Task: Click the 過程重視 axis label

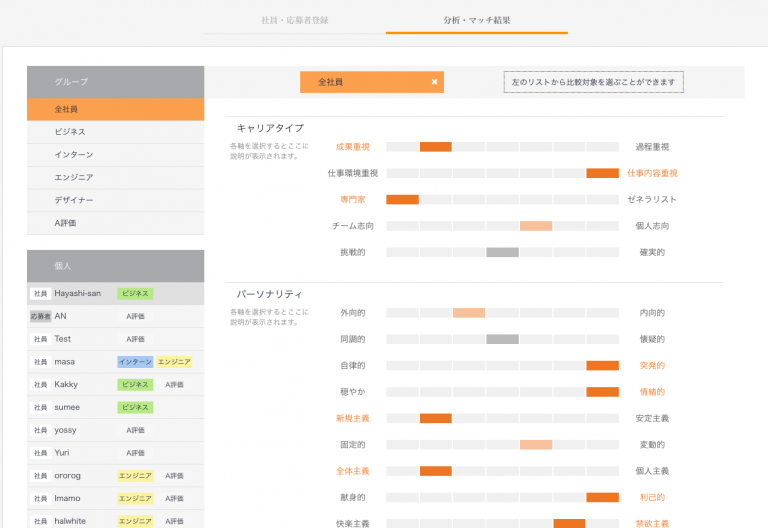Action: [x=652, y=147]
